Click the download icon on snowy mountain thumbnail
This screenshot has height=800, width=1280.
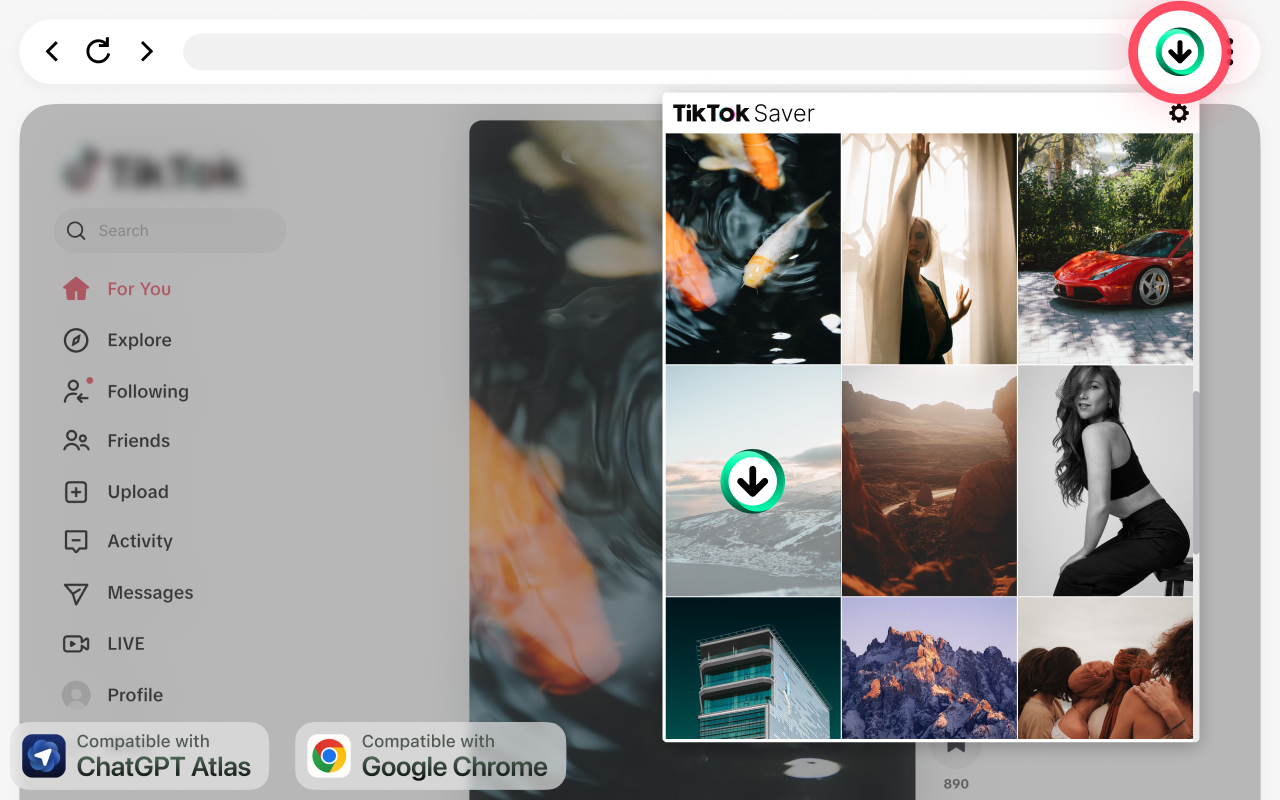coord(753,481)
